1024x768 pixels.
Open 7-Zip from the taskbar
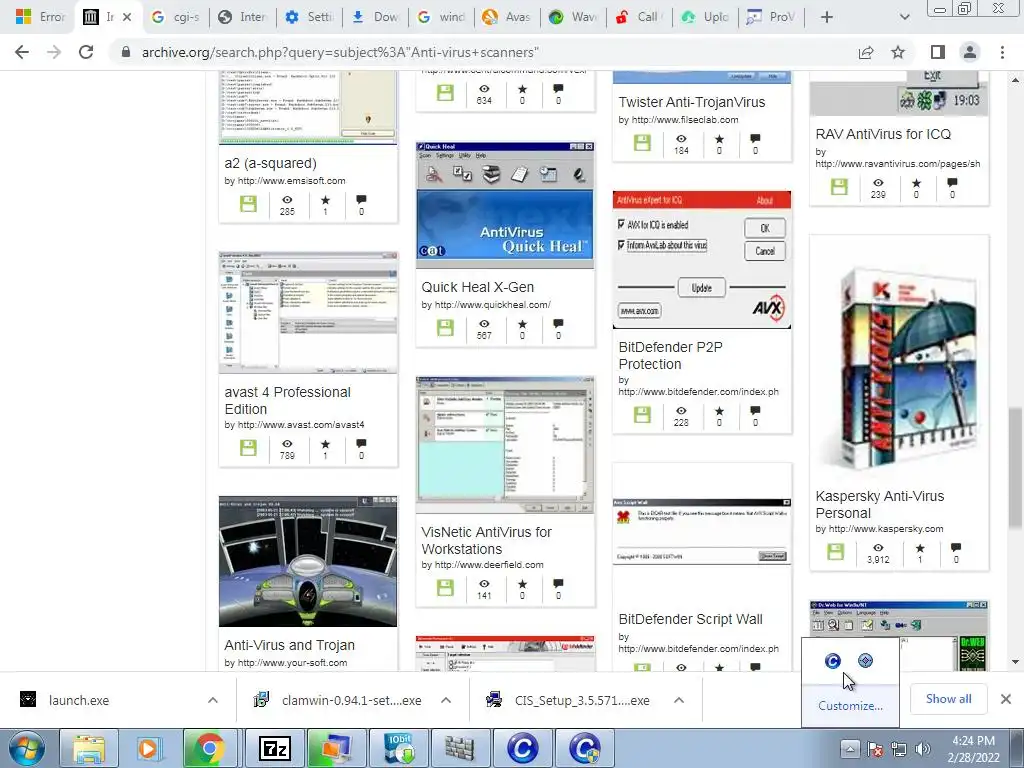tap(274, 748)
